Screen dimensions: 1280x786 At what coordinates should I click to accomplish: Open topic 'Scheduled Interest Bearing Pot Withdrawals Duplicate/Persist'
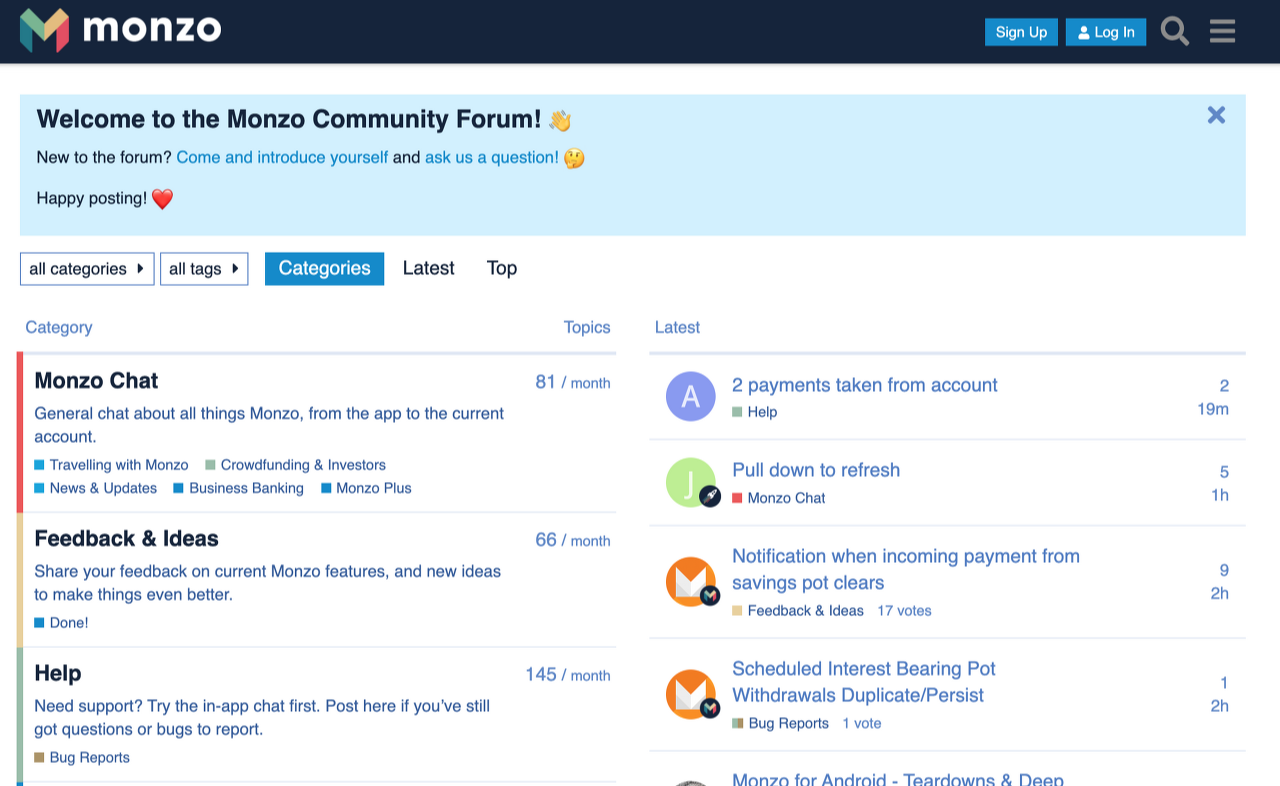pos(864,682)
